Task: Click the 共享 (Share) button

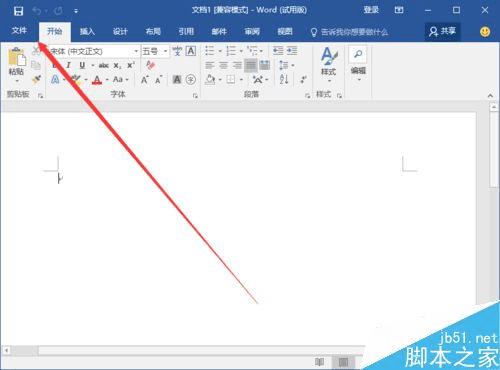Action: (442, 32)
